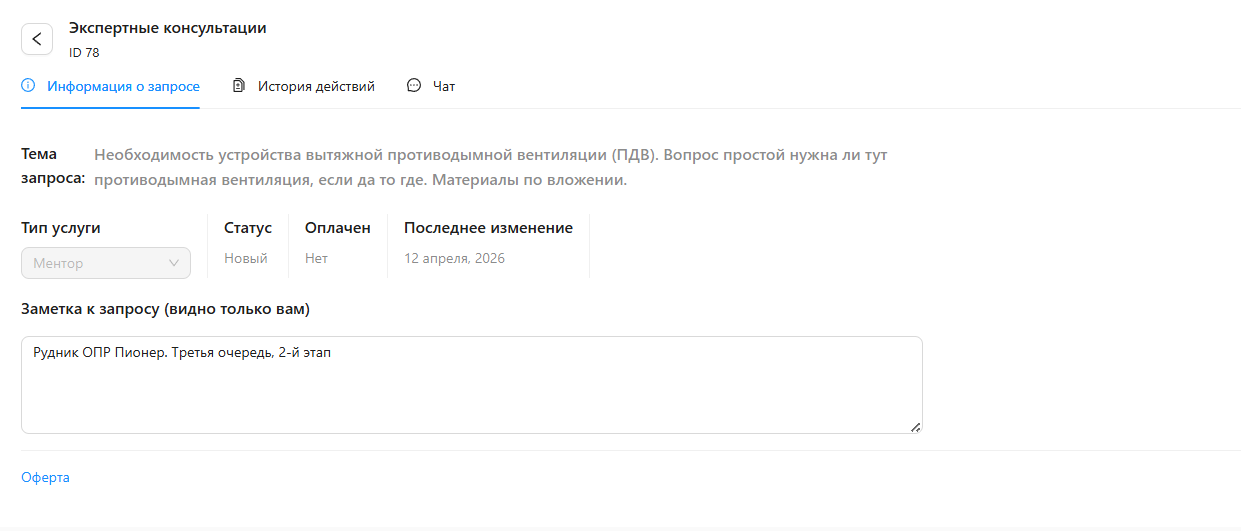
Task: Open the История действий tab
Action: (303, 87)
